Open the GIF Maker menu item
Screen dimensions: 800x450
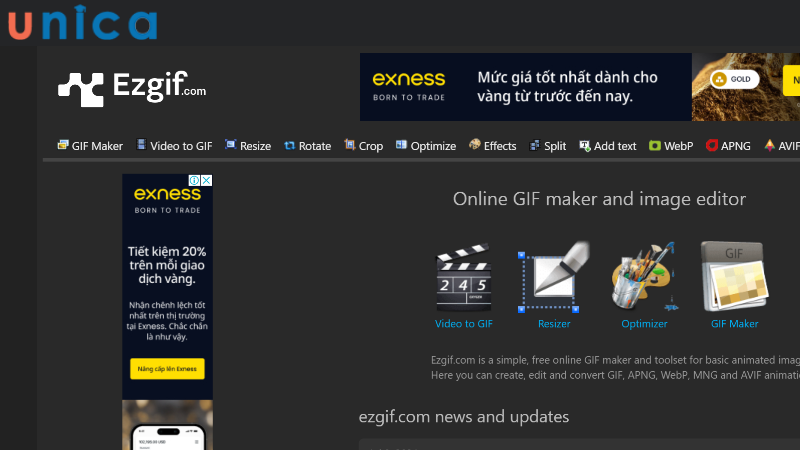(90, 146)
